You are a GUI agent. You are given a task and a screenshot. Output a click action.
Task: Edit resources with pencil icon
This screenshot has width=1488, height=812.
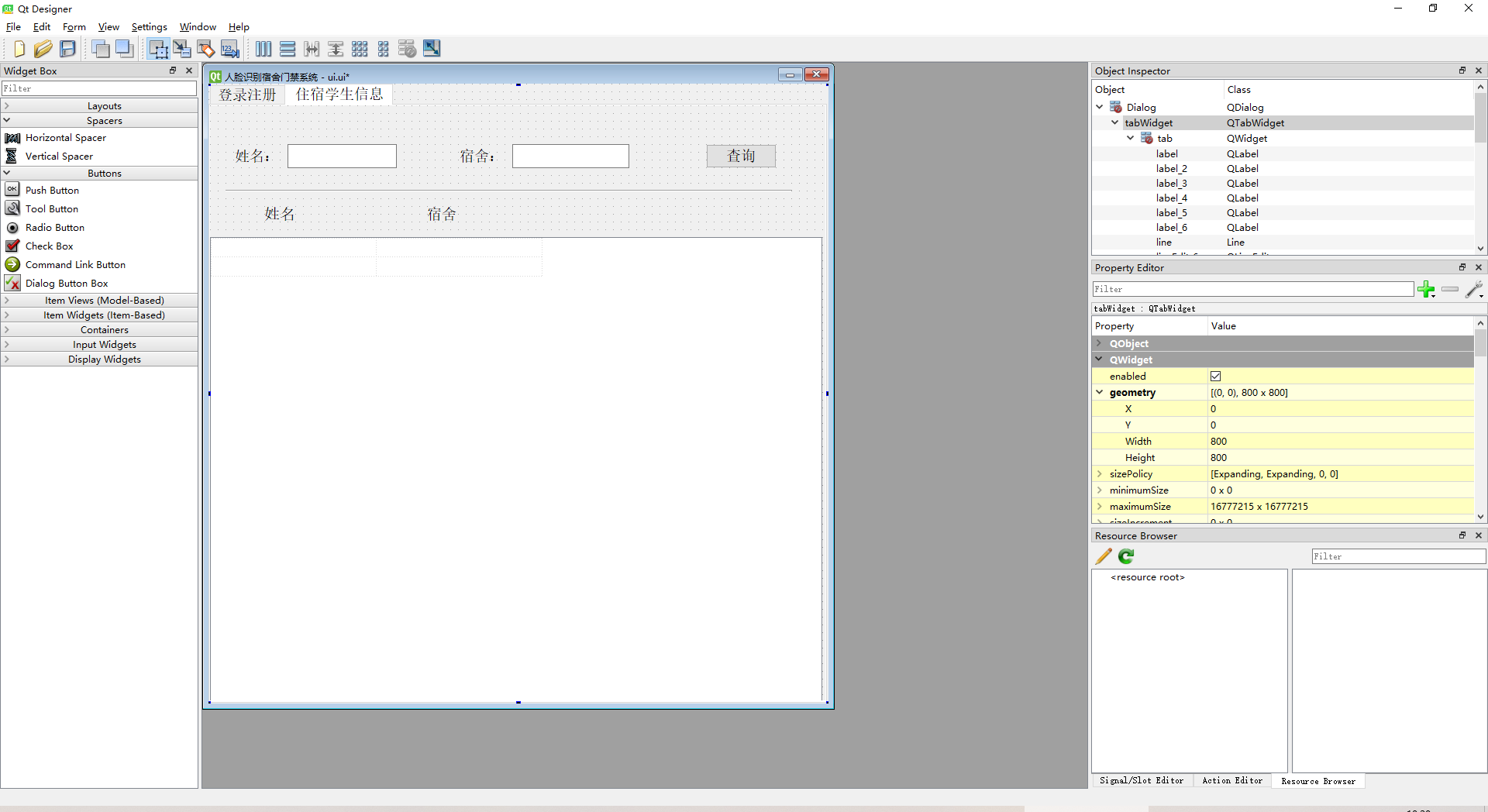[x=1104, y=556]
